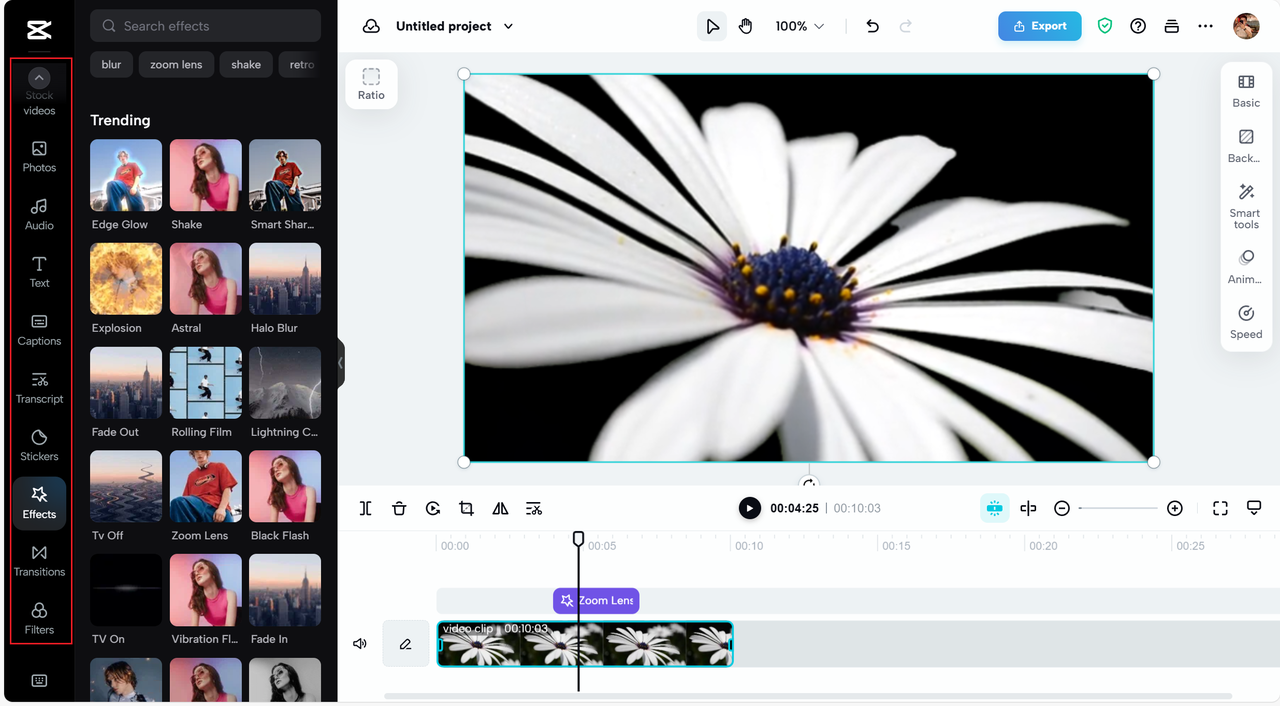Viewport: 1280px width, 706px height.
Task: Open the three-dot more options menu
Action: [1205, 26]
